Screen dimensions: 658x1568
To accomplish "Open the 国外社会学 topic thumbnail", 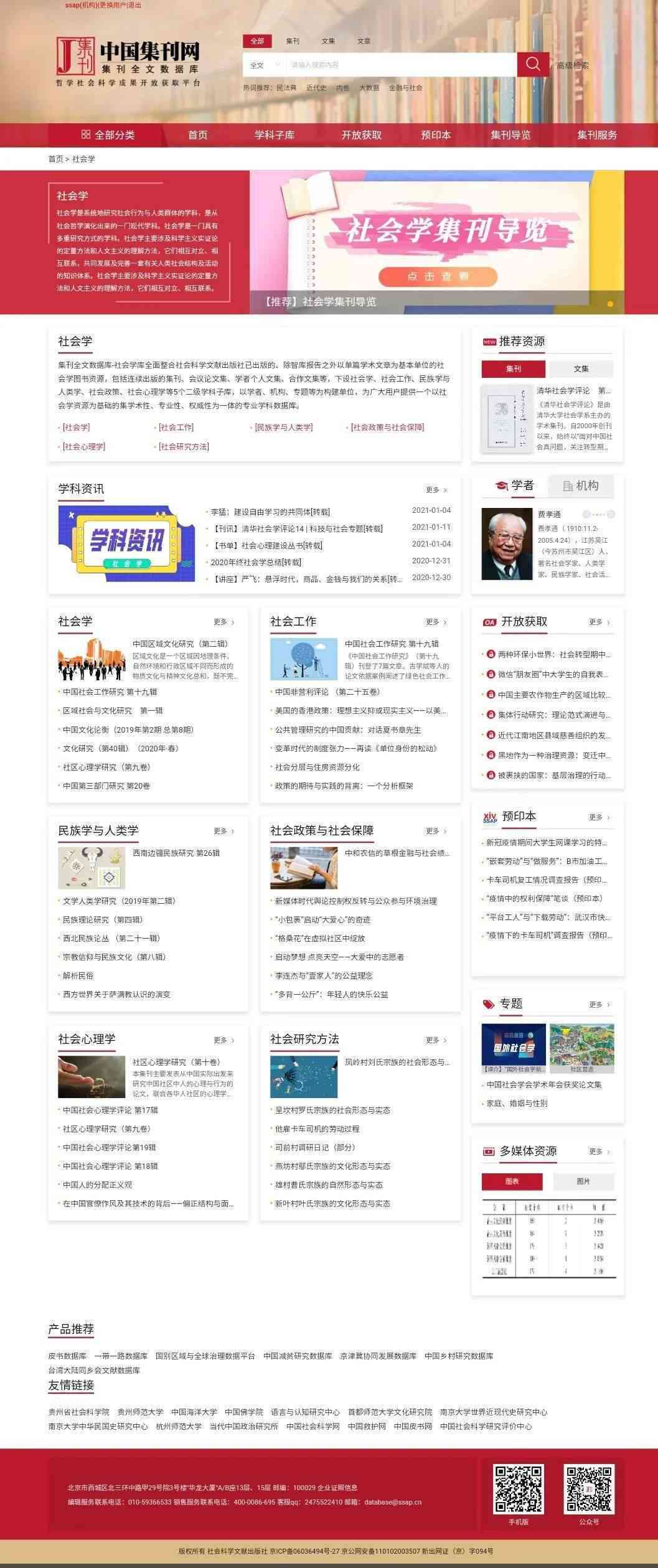I will click(x=514, y=1048).
